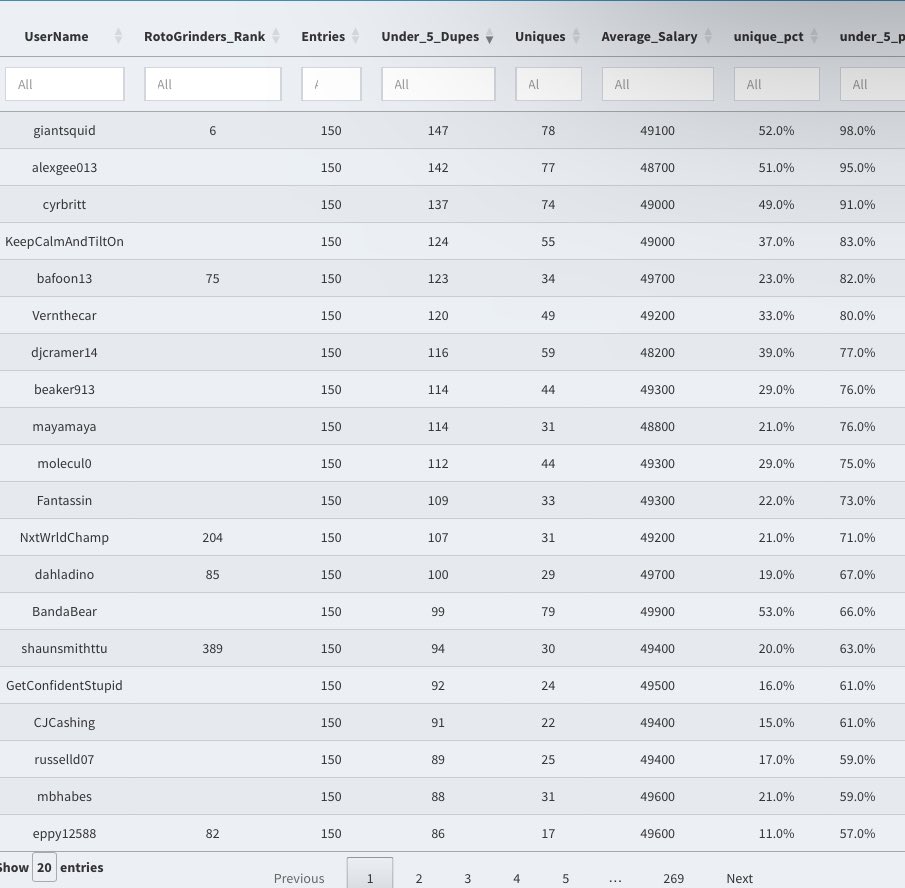Viewport: 905px width, 888px height.
Task: Select the bafoon13 username cell
Action: 65,278
